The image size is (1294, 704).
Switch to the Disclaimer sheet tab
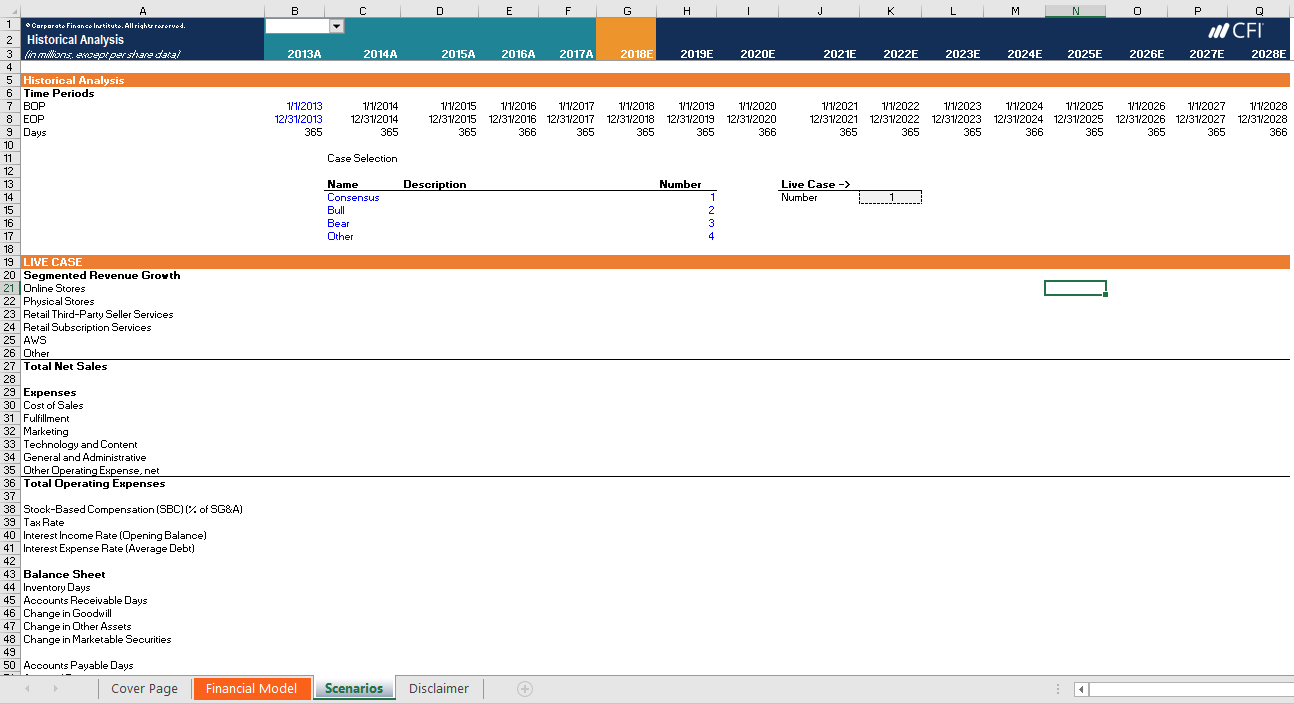point(437,688)
